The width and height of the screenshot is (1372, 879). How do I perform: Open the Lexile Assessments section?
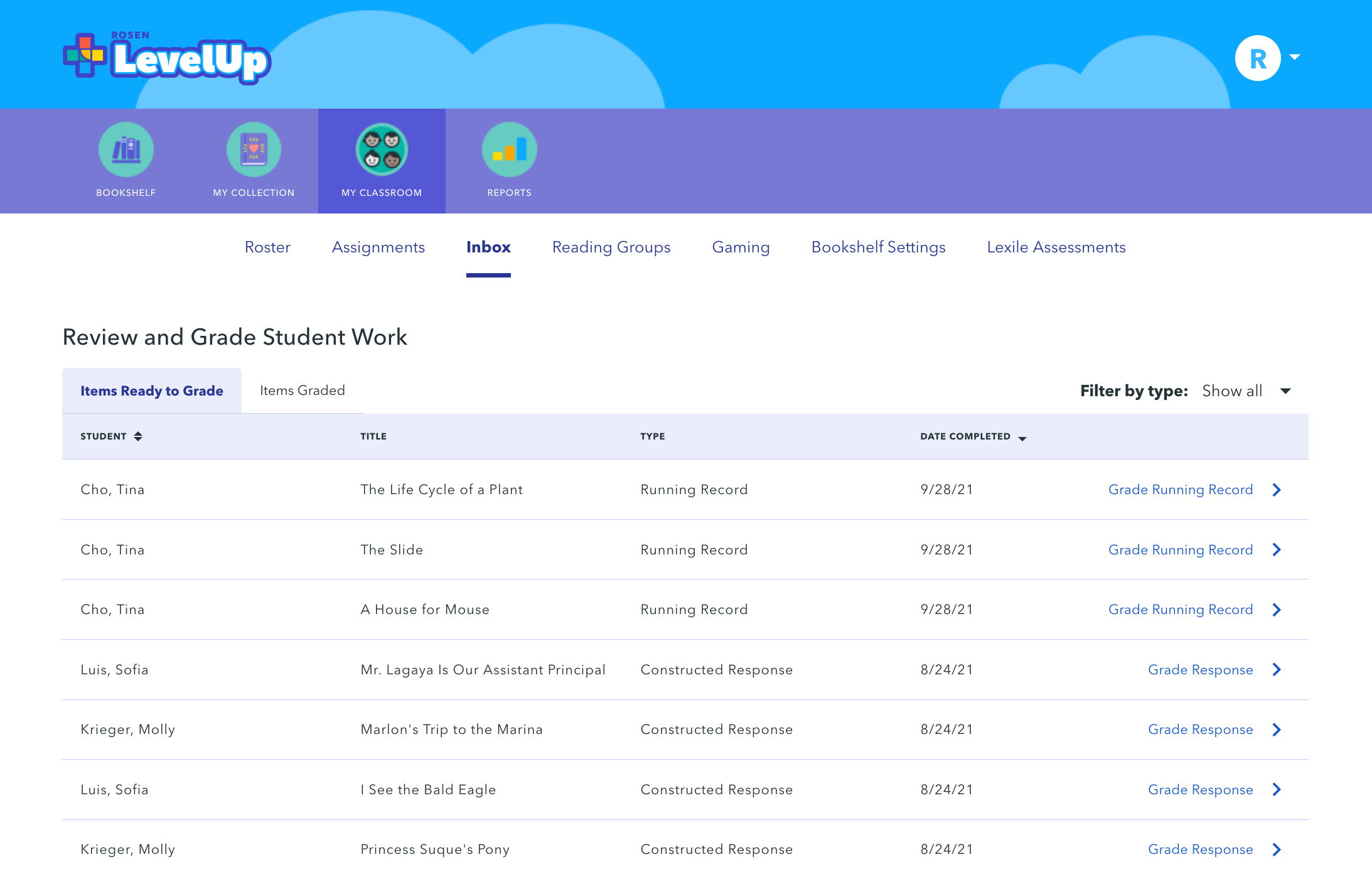1056,247
